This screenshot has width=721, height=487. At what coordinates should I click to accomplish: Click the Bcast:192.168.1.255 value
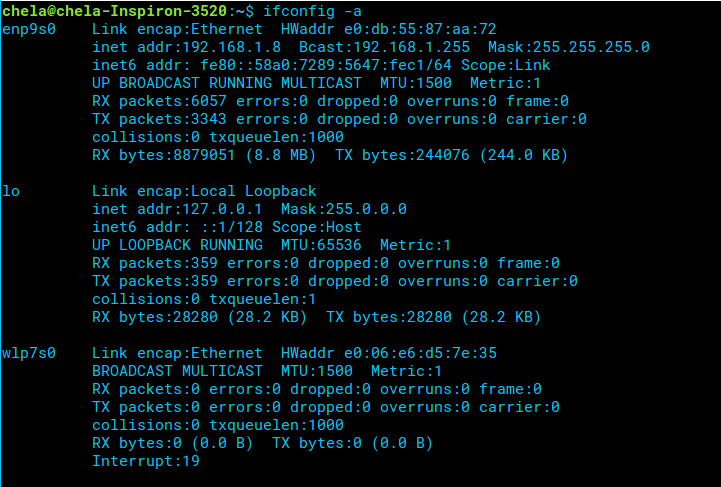[x=384, y=47]
